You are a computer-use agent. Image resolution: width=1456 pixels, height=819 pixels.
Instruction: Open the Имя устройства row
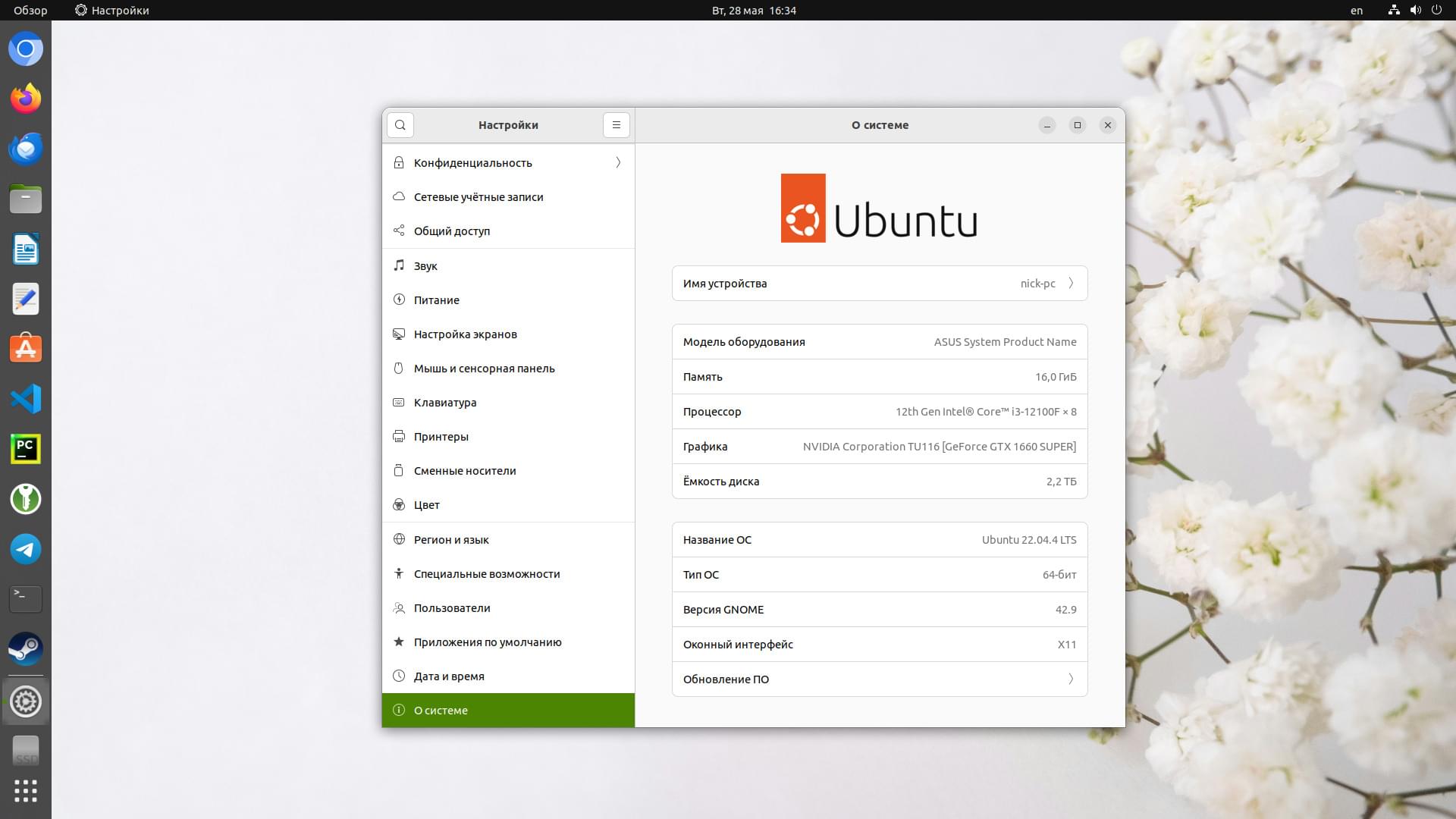pos(880,283)
